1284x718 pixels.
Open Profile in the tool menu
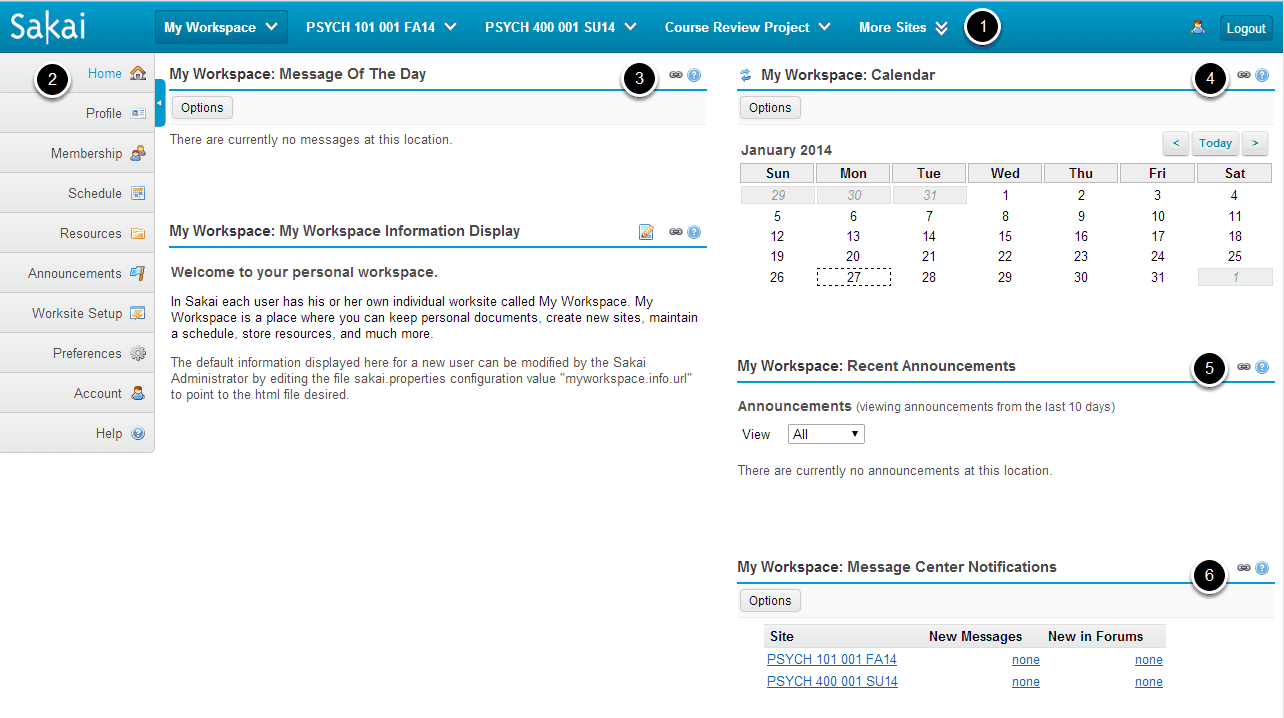click(x=77, y=113)
